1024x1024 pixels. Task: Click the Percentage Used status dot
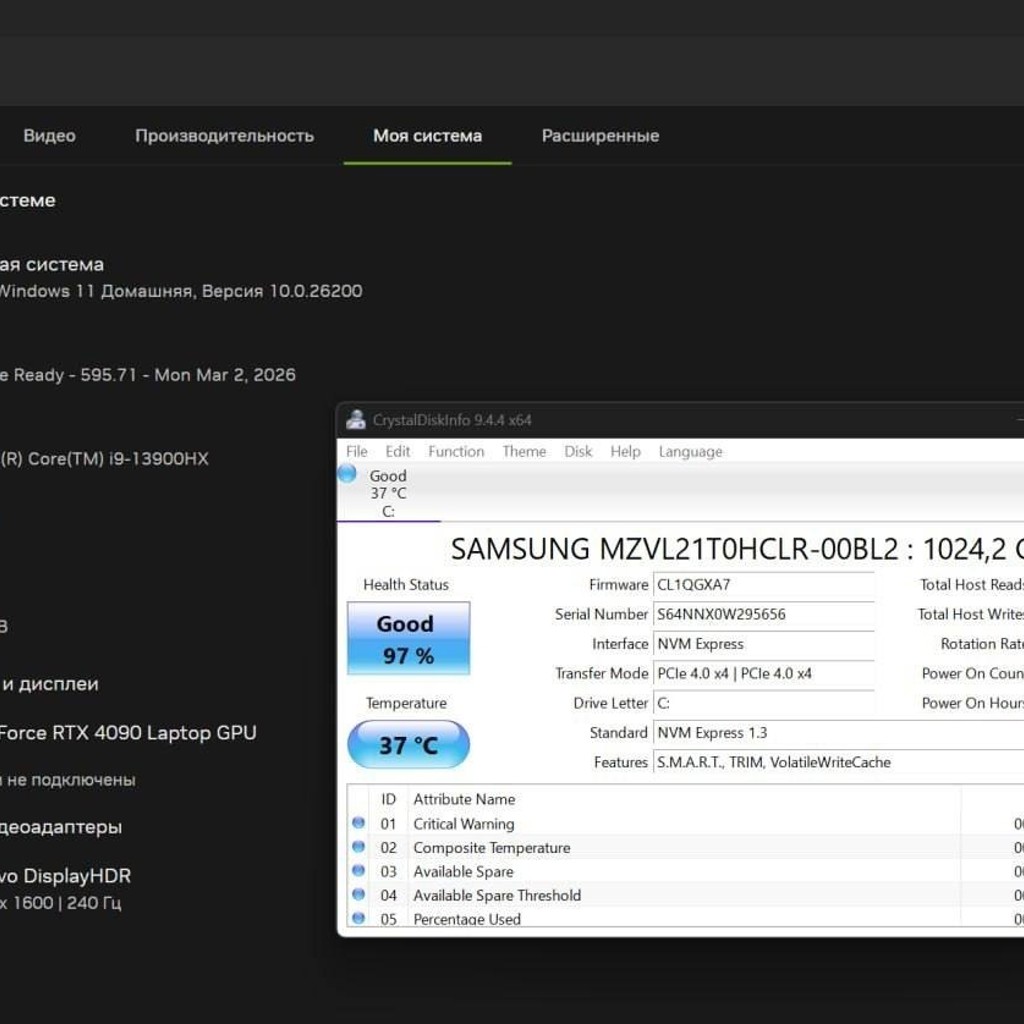point(359,918)
